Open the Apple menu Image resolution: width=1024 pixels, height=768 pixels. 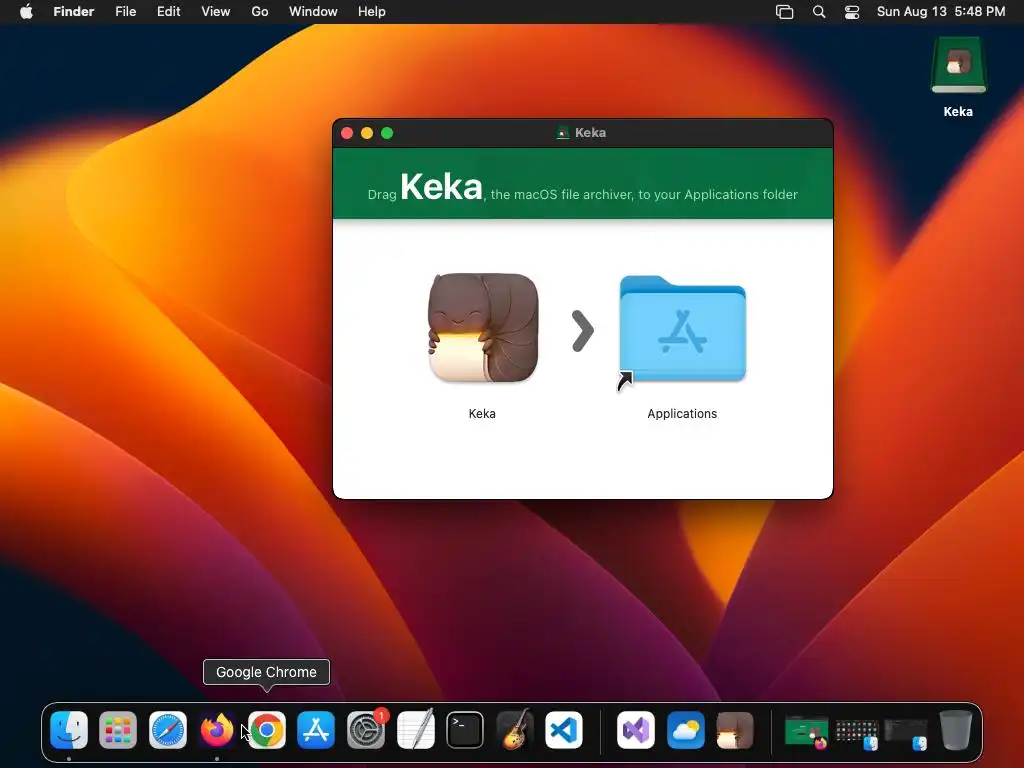tap(26, 12)
